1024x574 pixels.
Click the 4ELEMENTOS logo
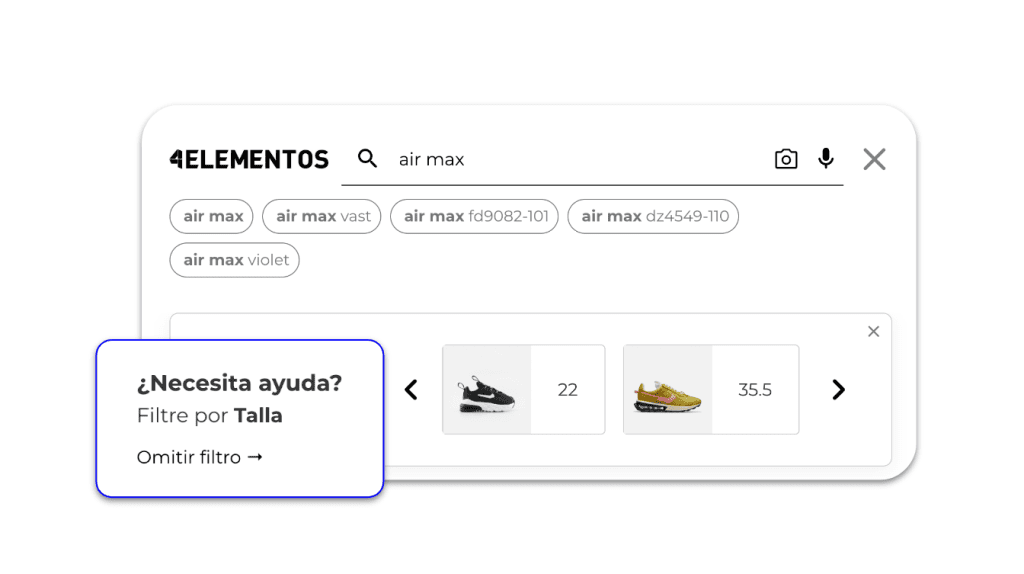pos(249,159)
